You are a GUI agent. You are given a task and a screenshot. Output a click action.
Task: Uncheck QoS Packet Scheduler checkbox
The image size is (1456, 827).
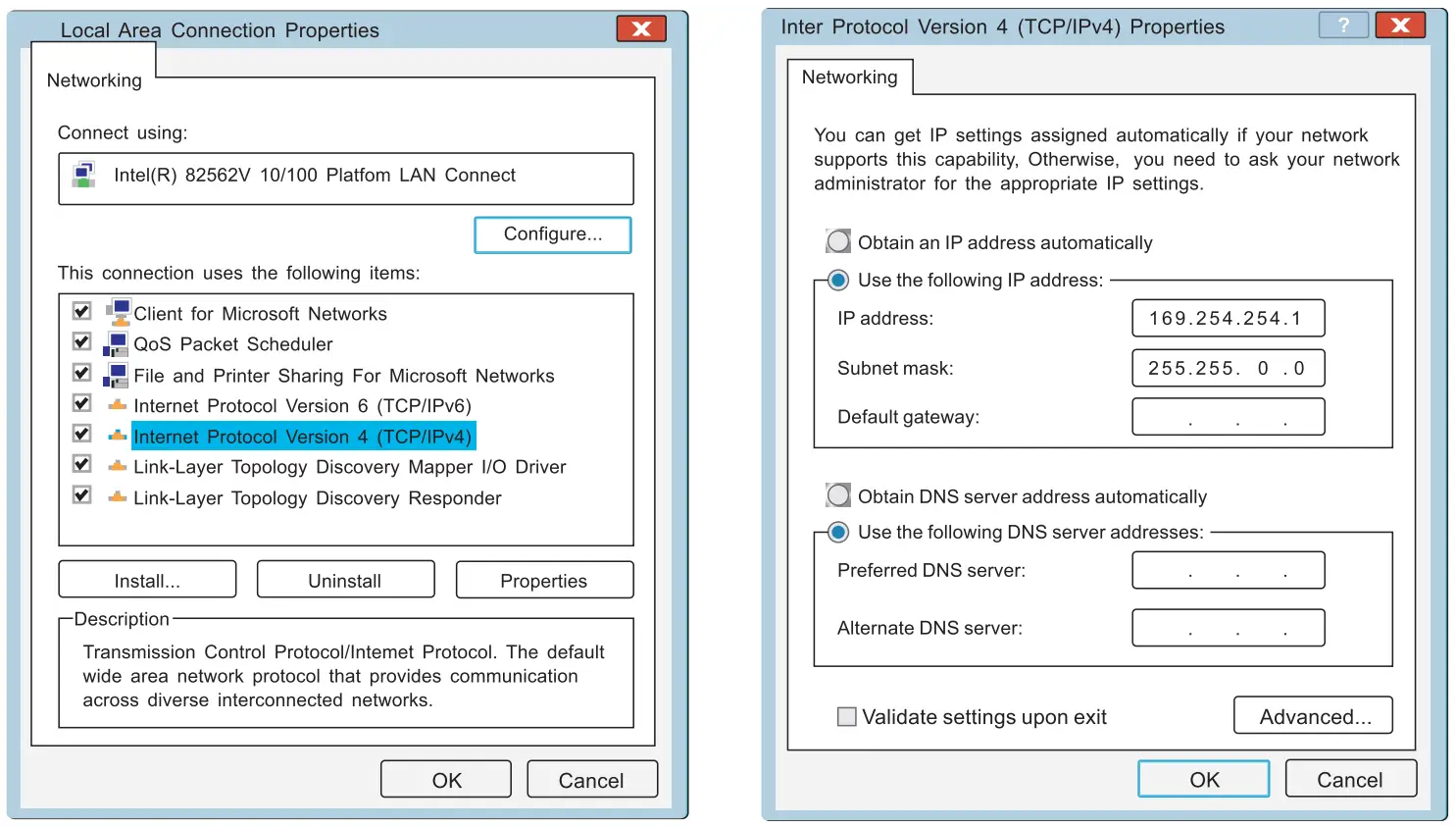click(x=82, y=342)
